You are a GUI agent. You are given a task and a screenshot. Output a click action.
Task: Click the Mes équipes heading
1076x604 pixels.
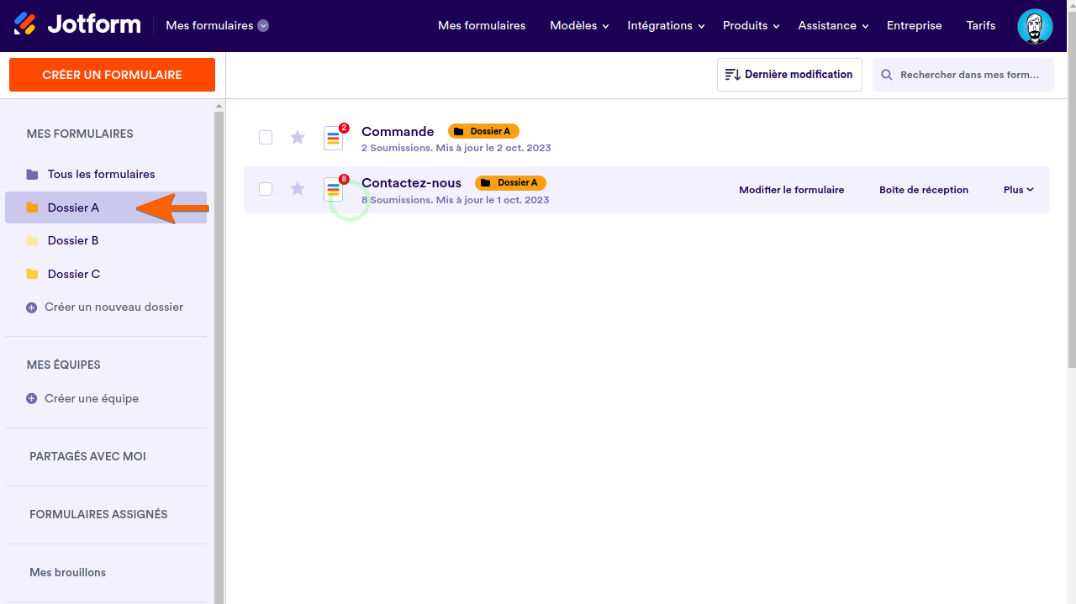63,364
